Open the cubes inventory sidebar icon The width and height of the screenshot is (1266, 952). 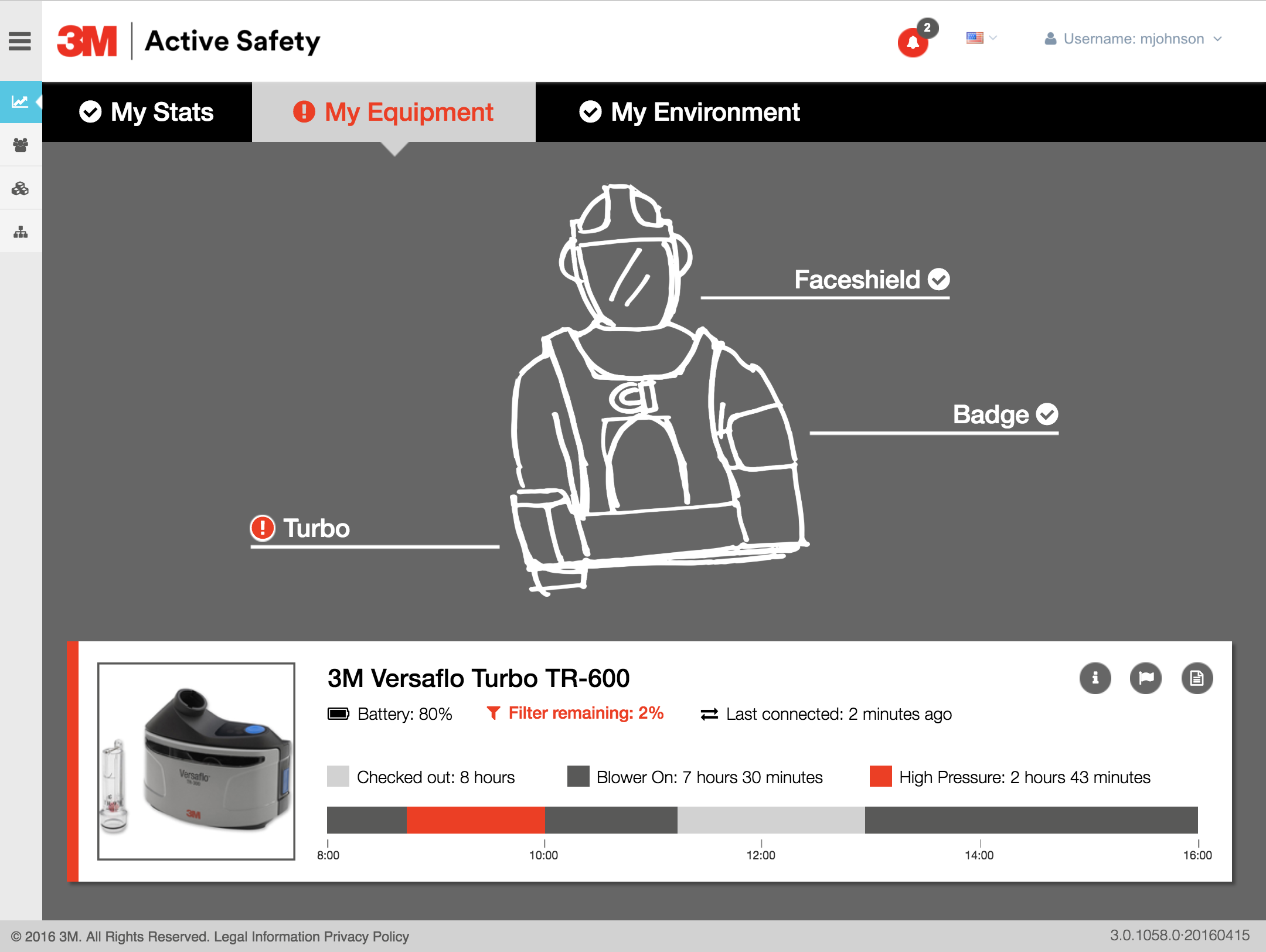point(20,188)
